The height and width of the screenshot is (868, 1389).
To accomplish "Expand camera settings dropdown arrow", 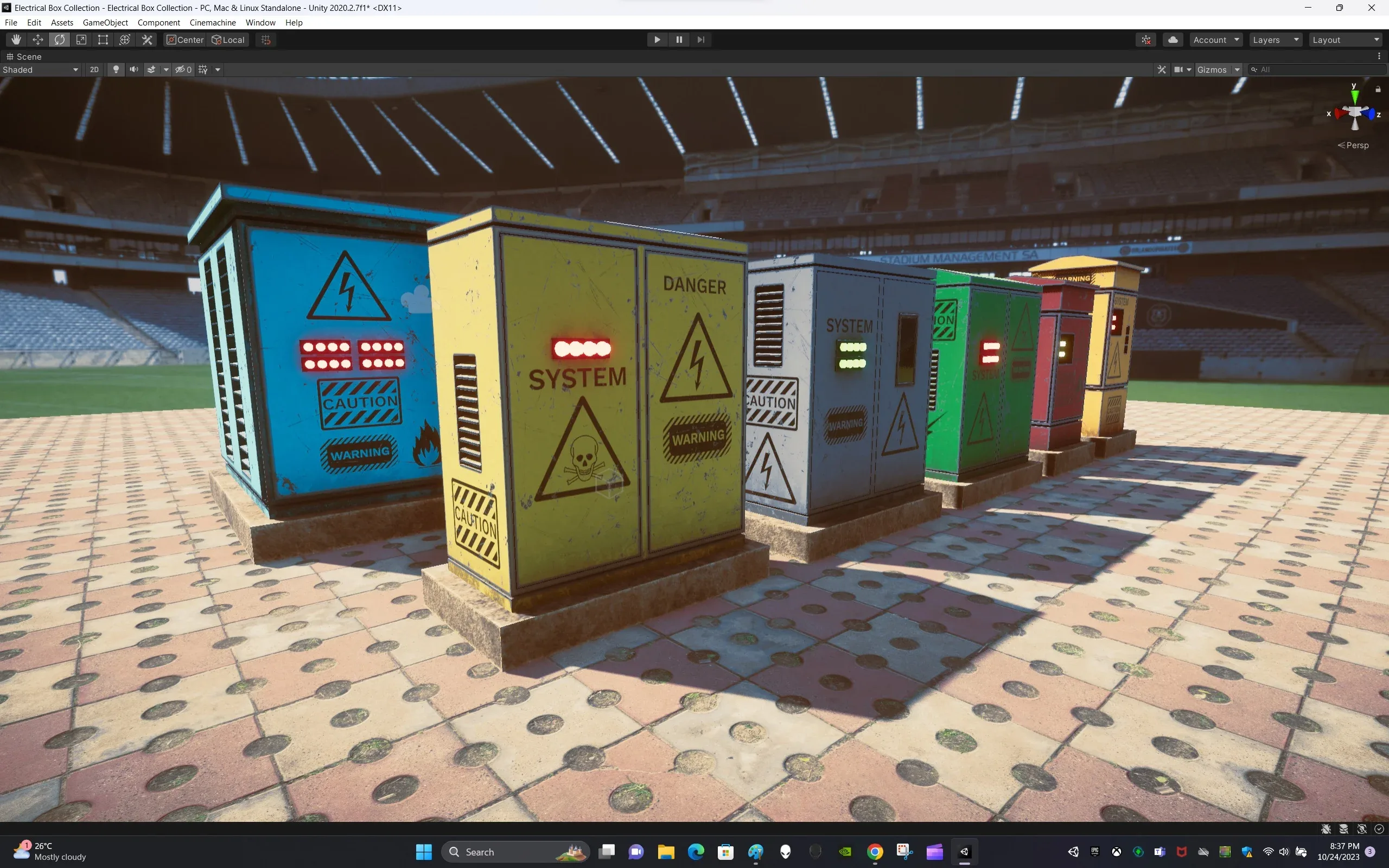I will (1189, 69).
